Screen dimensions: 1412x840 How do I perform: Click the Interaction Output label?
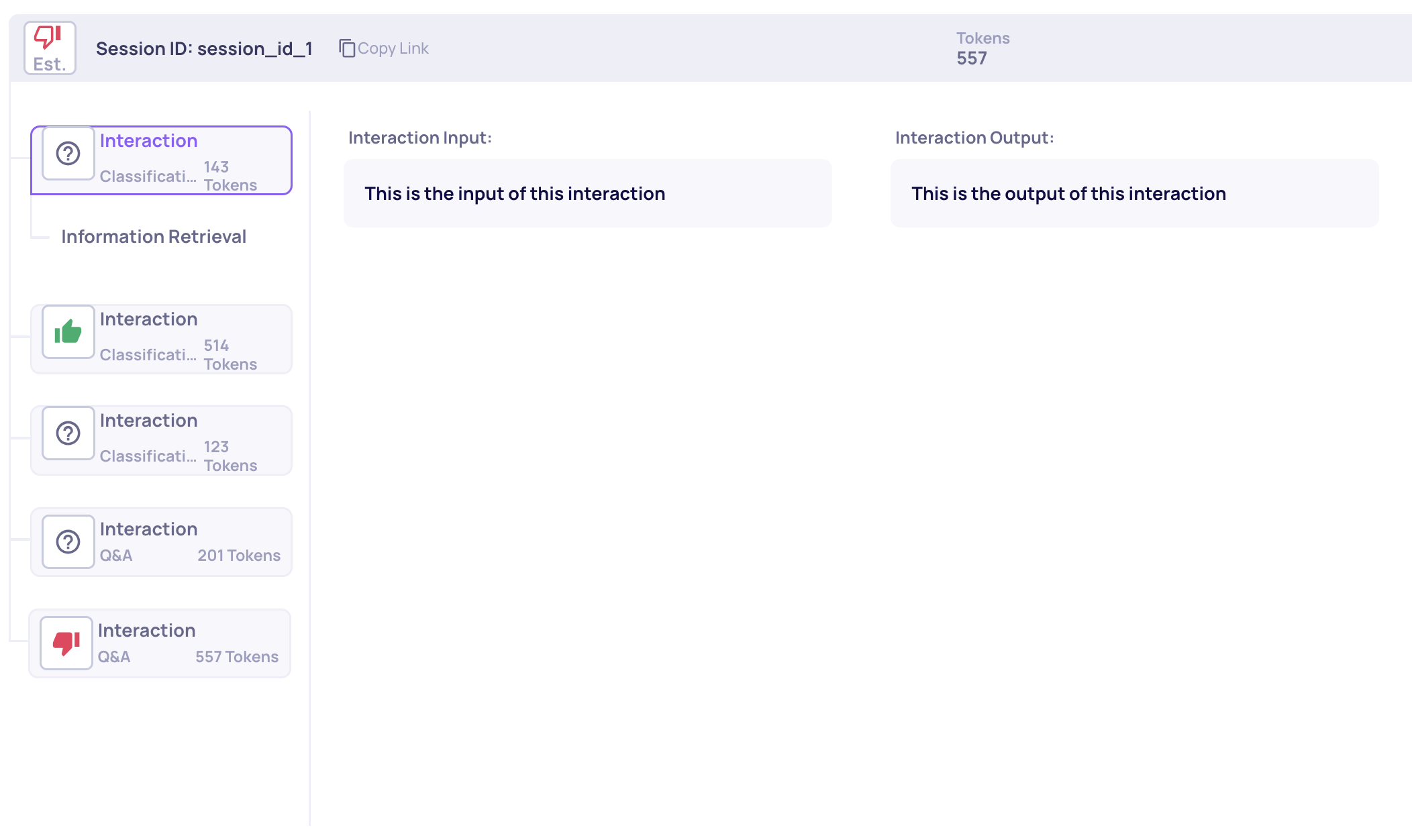click(974, 138)
